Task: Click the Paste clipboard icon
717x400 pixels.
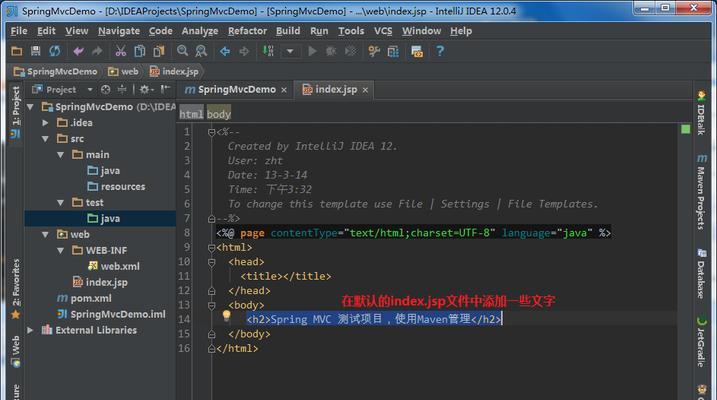Action: (159, 51)
